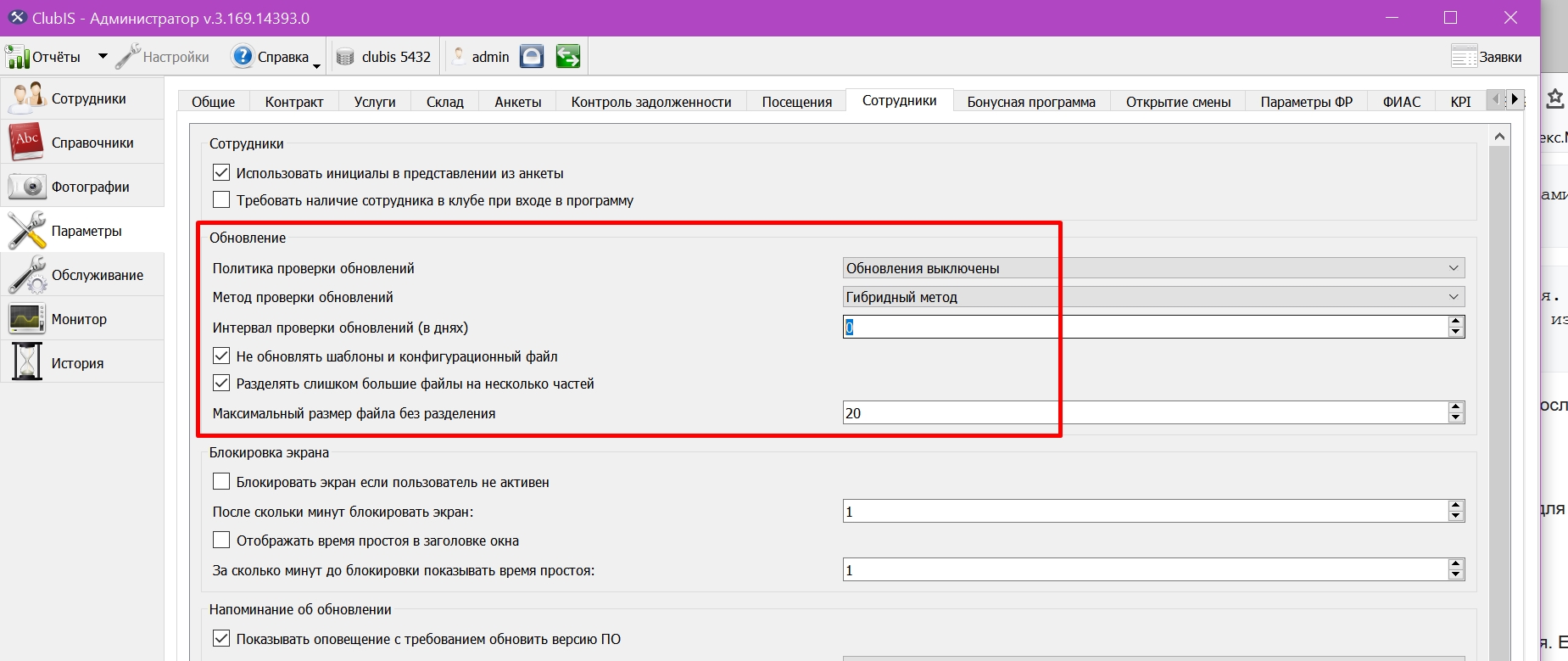Image resolution: width=1568 pixels, height=661 pixels.
Task: Open Настройки in the toolbar
Action: click(163, 57)
